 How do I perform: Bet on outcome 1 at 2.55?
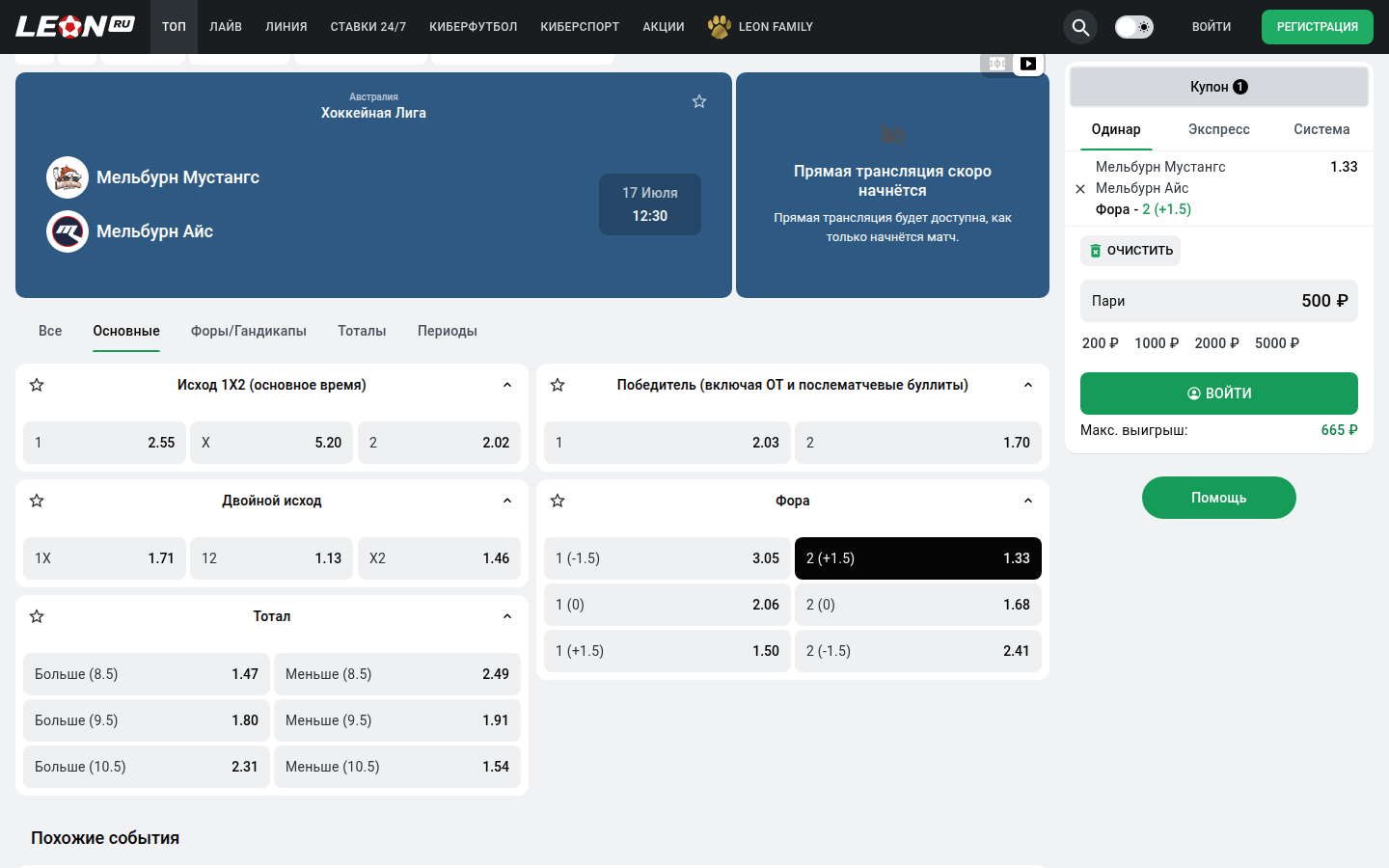(104, 443)
